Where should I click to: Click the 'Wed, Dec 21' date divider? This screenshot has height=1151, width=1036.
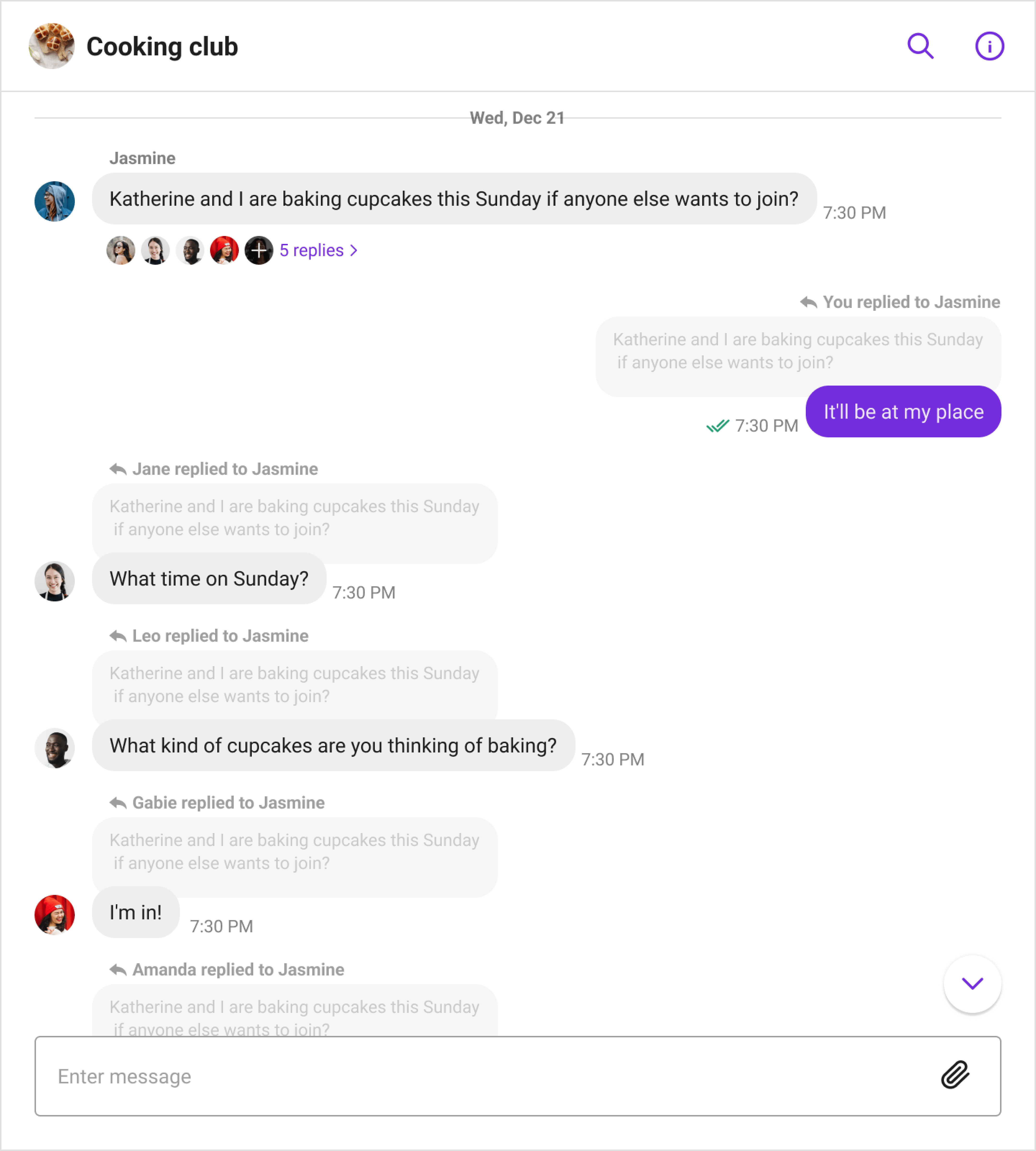[517, 118]
